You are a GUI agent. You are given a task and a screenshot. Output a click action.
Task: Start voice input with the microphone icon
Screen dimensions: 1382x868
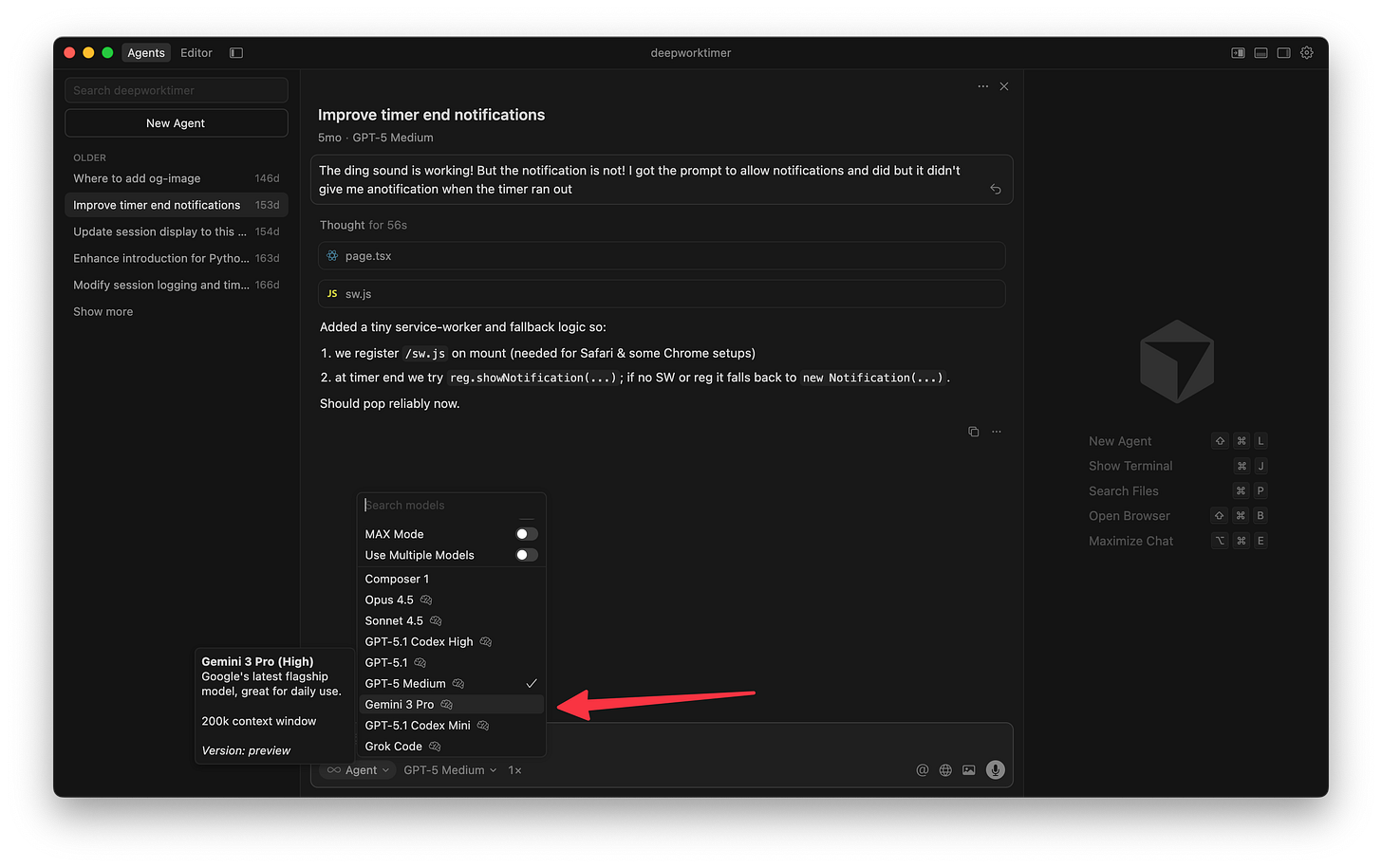tap(994, 769)
